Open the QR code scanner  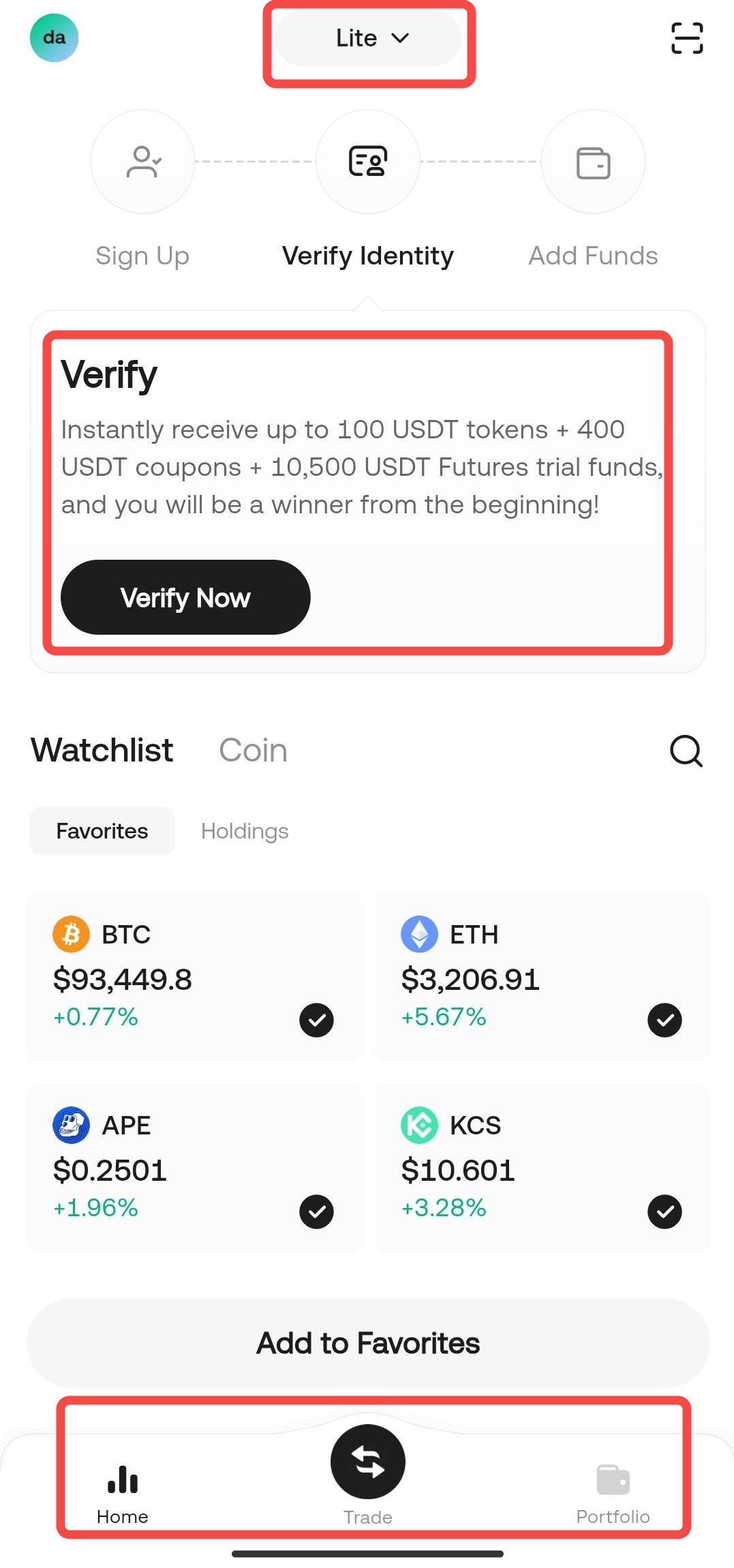point(687,38)
